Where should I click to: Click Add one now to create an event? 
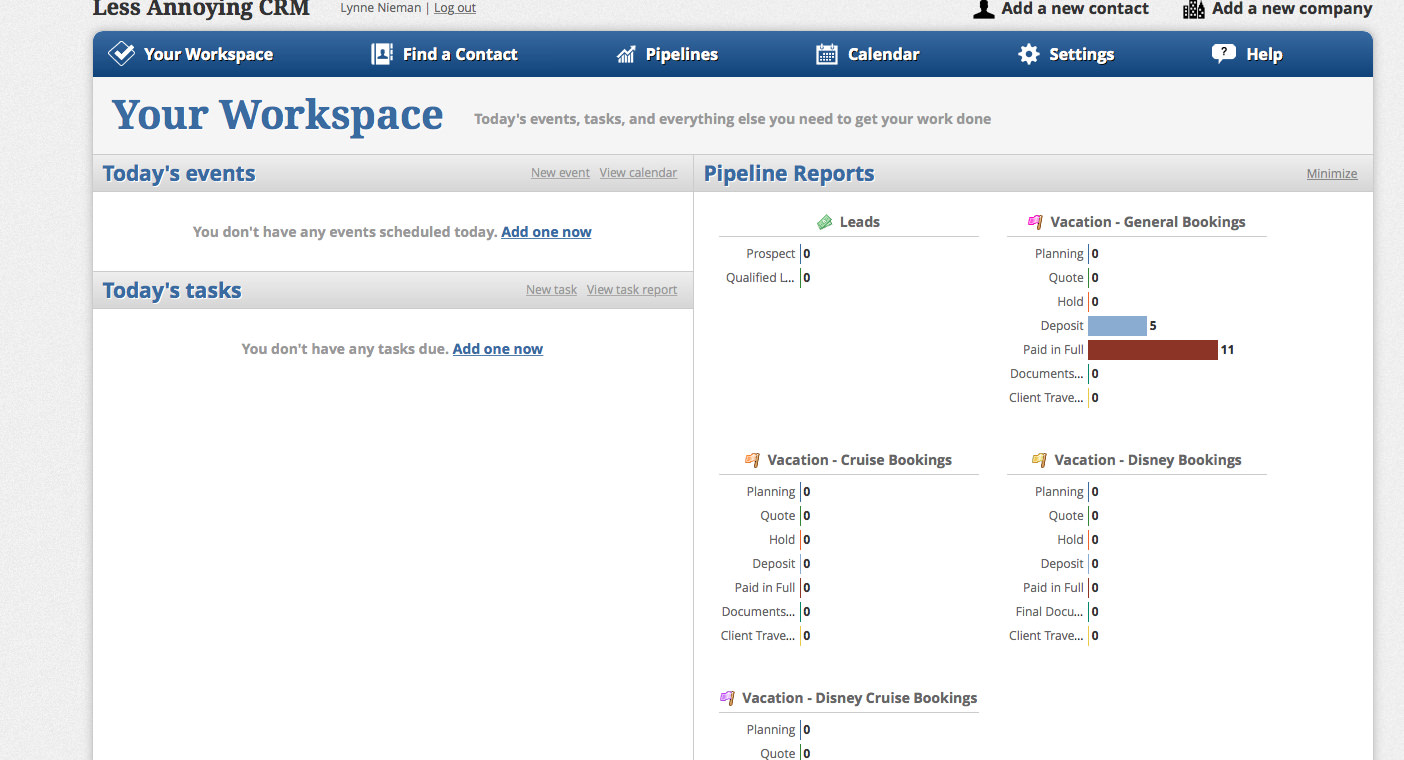tap(546, 231)
